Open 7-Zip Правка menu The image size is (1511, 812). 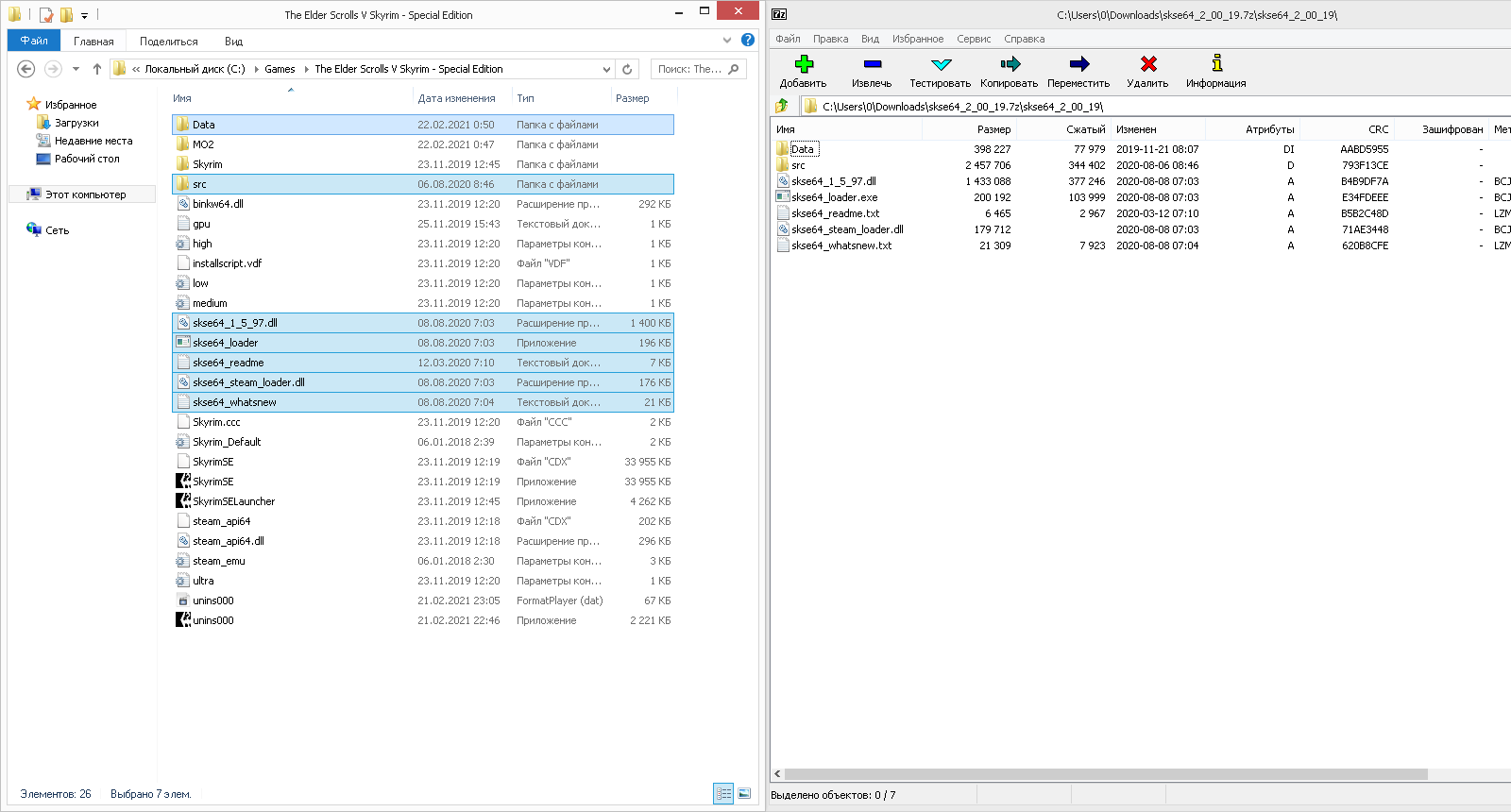[x=830, y=39]
